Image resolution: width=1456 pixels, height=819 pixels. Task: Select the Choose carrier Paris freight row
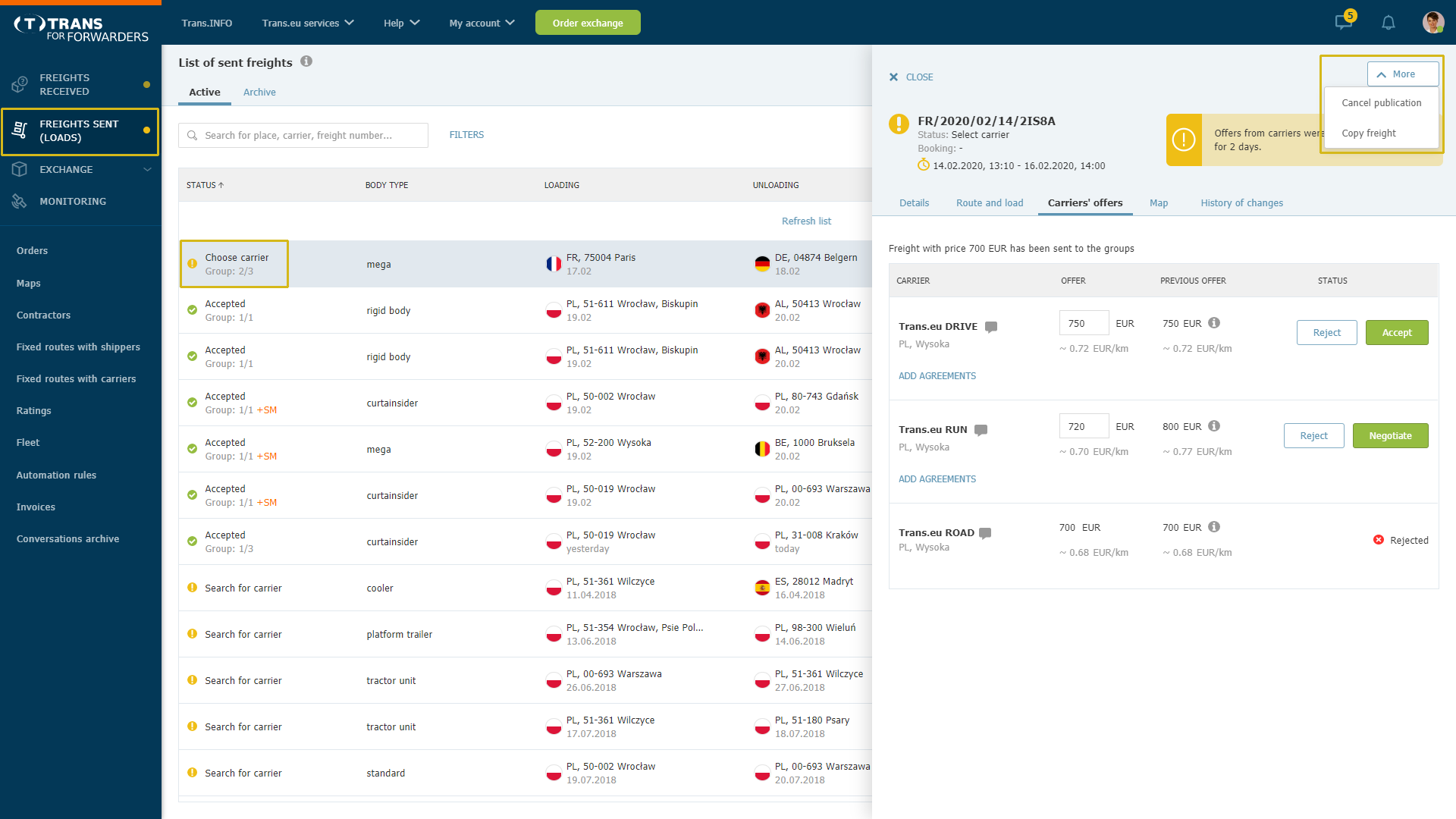525,264
